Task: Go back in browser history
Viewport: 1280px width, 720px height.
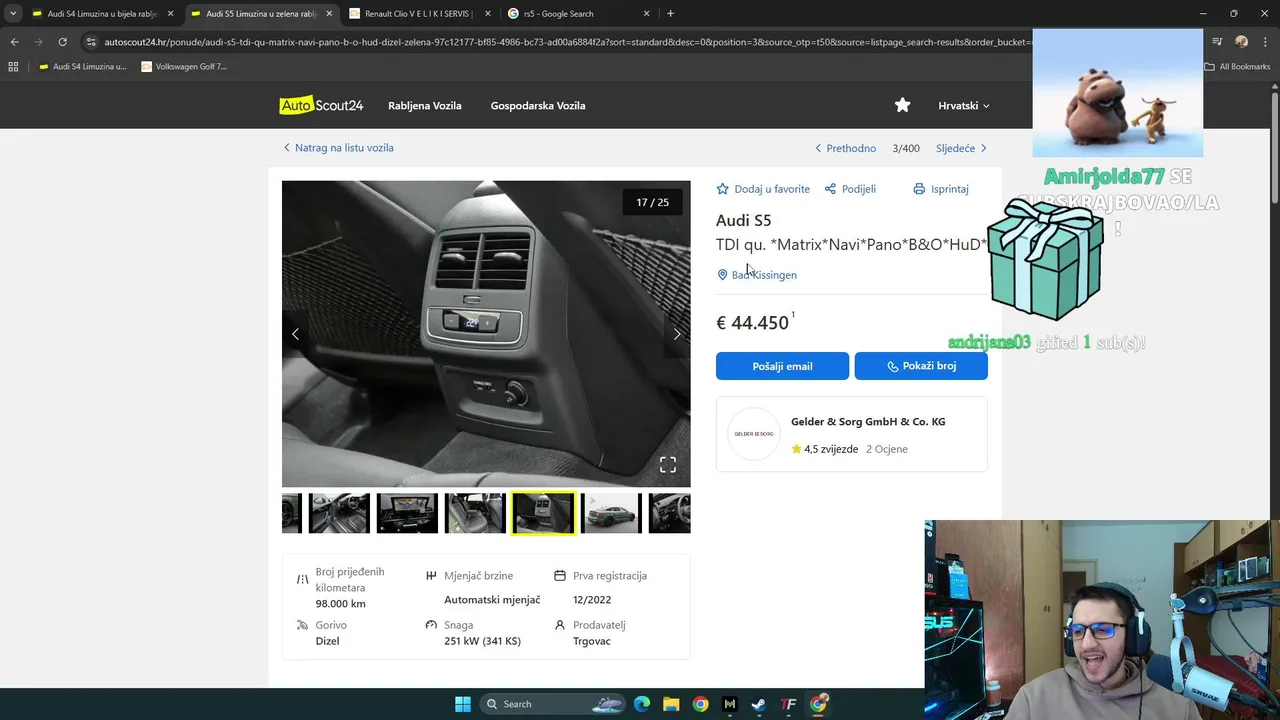Action: [14, 42]
